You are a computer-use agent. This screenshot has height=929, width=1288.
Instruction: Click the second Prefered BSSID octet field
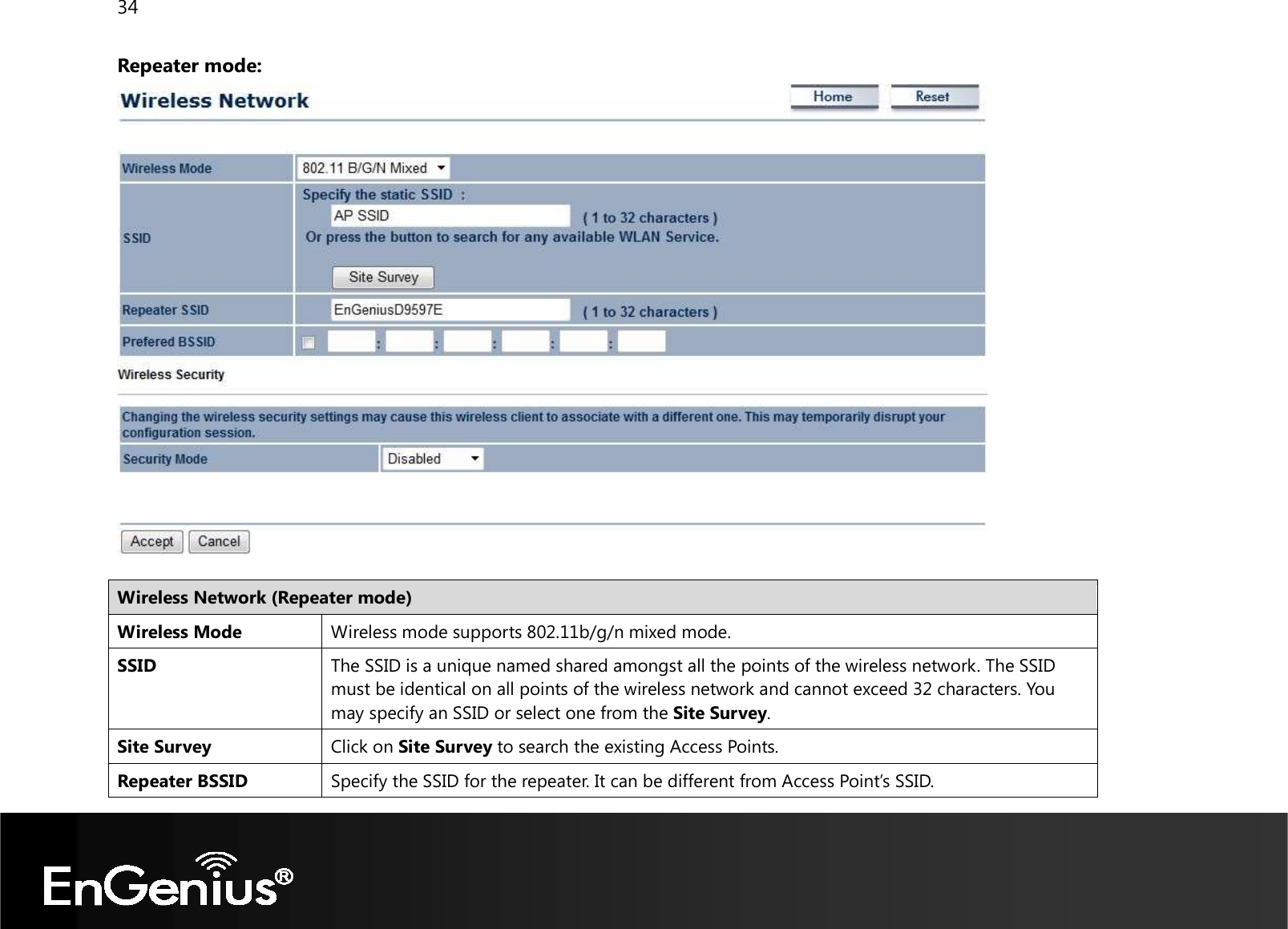(410, 342)
